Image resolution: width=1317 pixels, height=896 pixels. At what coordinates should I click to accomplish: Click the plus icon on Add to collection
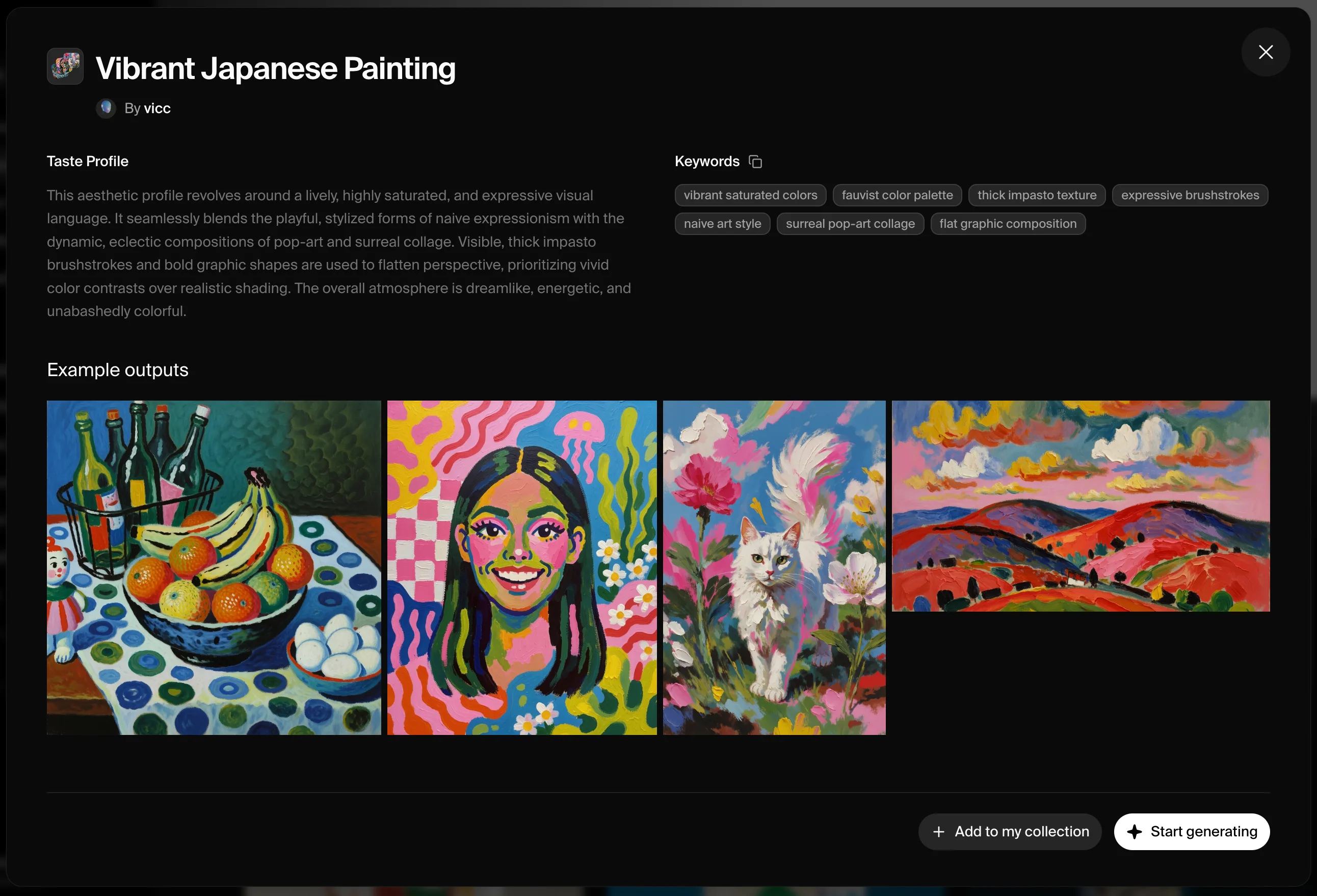(x=938, y=831)
